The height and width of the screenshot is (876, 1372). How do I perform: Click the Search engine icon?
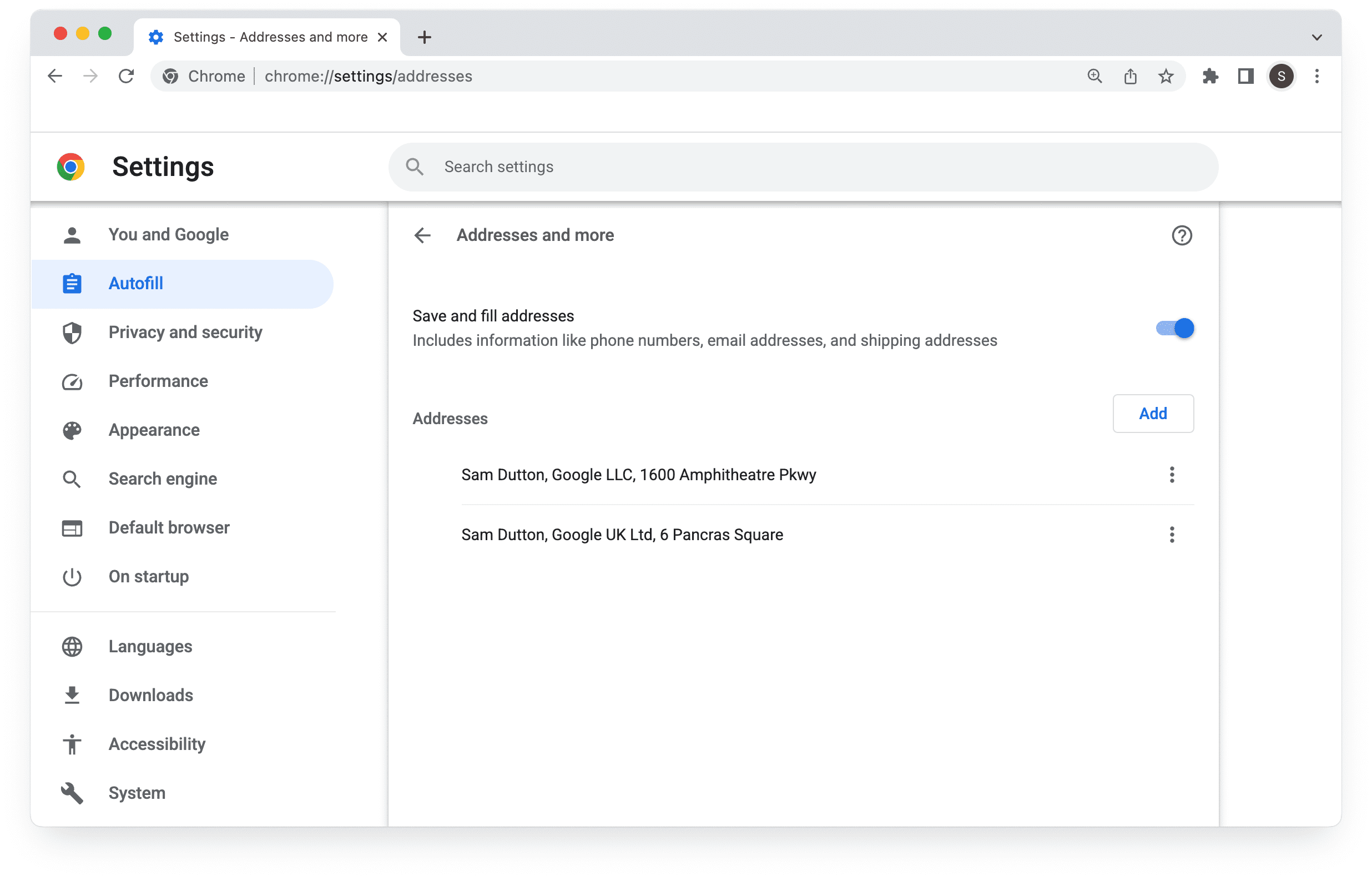coord(73,479)
